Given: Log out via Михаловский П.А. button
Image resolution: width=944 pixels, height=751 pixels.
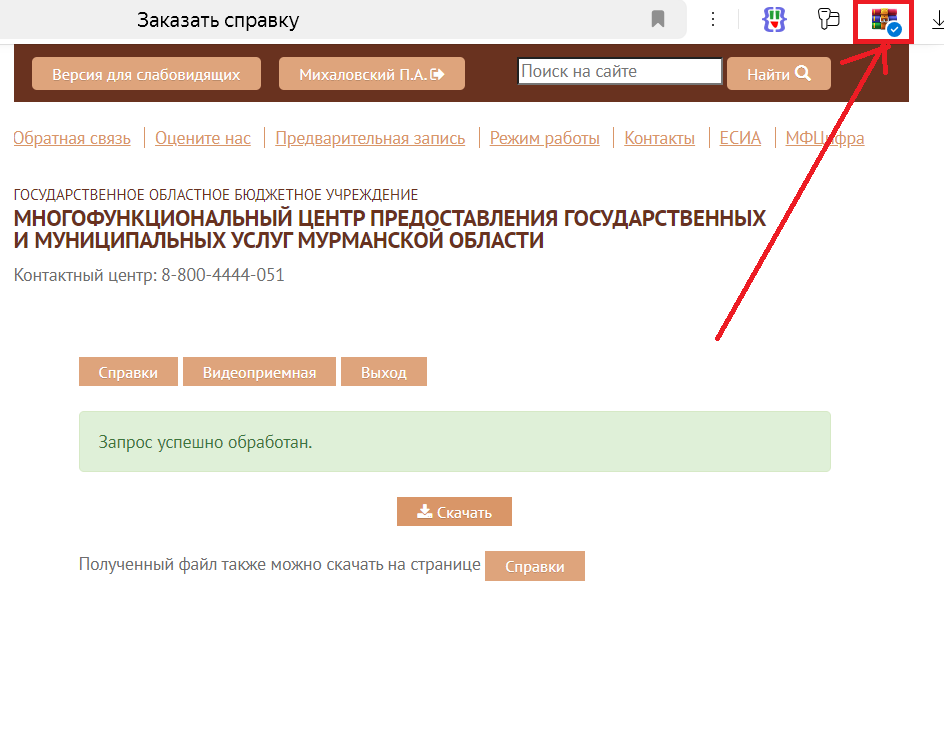Looking at the screenshot, I should [x=371, y=74].
